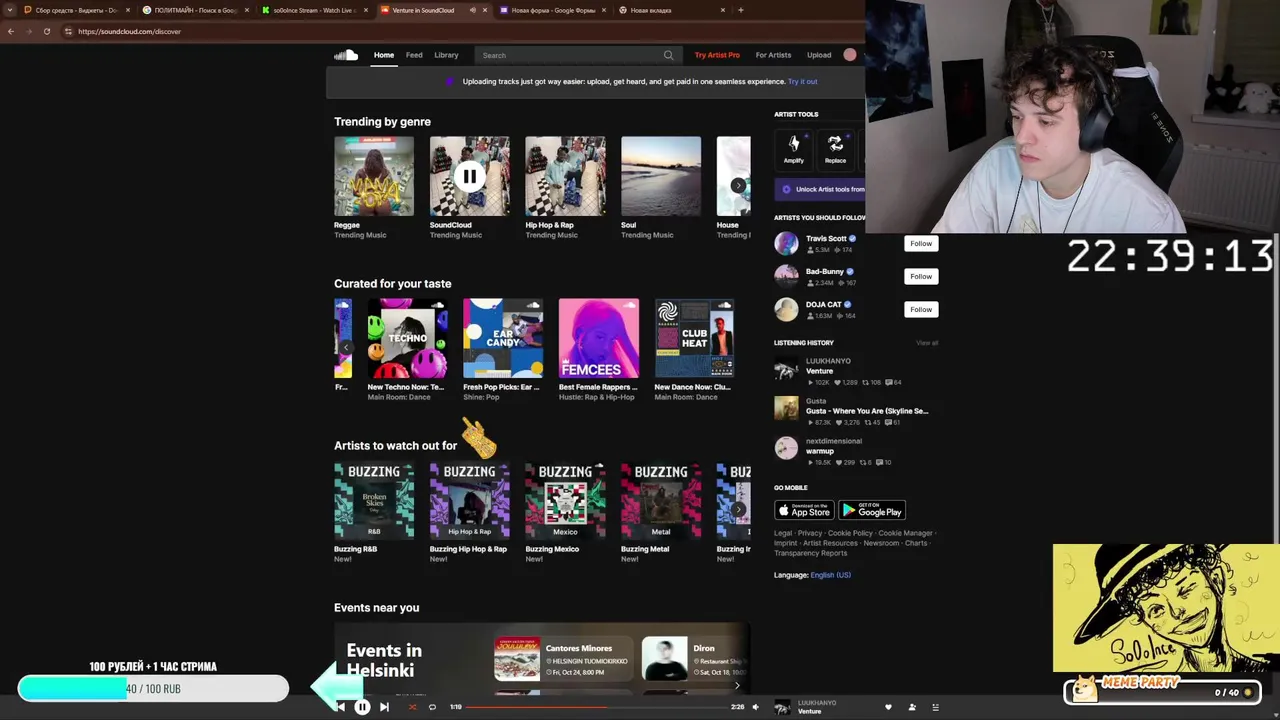Click Try it out in the banner
1280x720 pixels.
[802, 81]
